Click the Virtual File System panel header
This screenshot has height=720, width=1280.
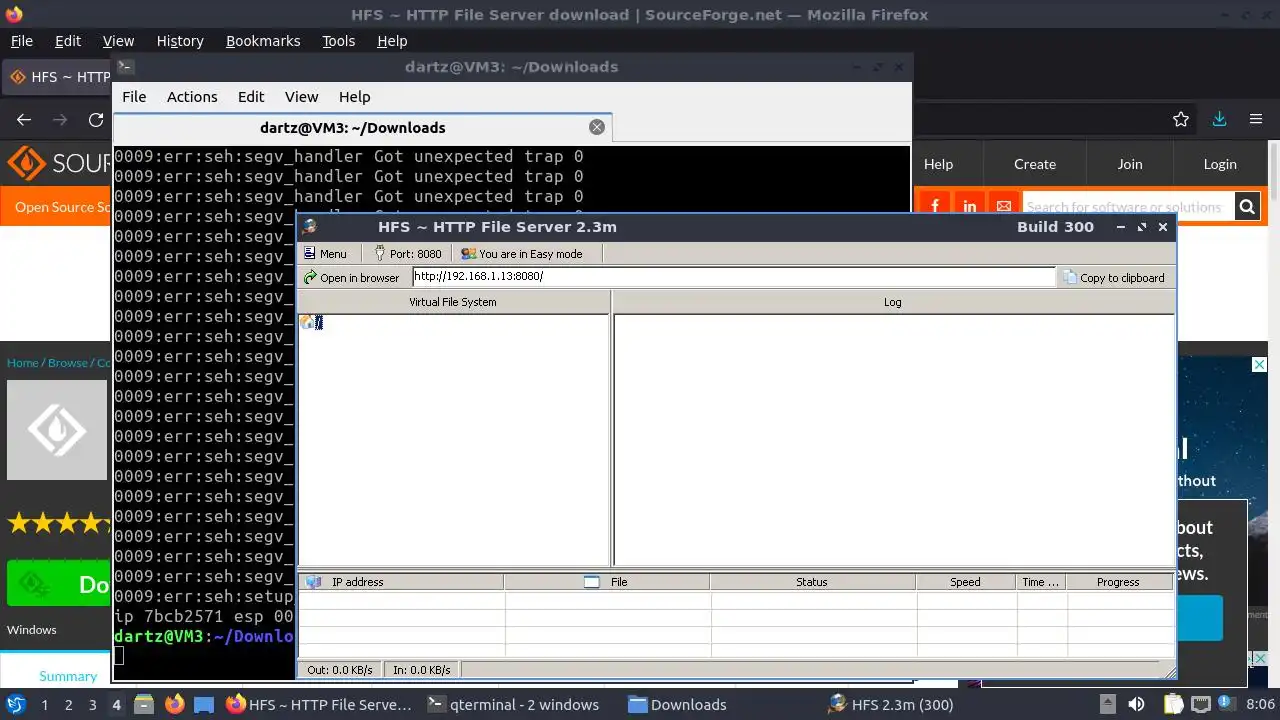click(x=453, y=302)
